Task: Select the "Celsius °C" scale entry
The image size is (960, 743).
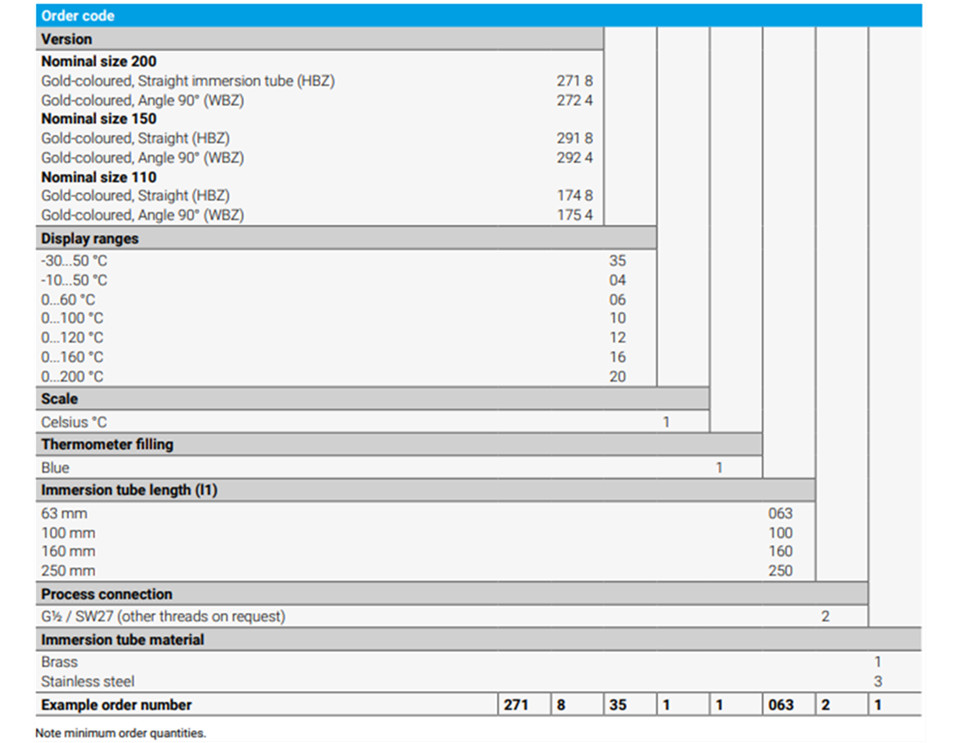Action: click(x=73, y=422)
